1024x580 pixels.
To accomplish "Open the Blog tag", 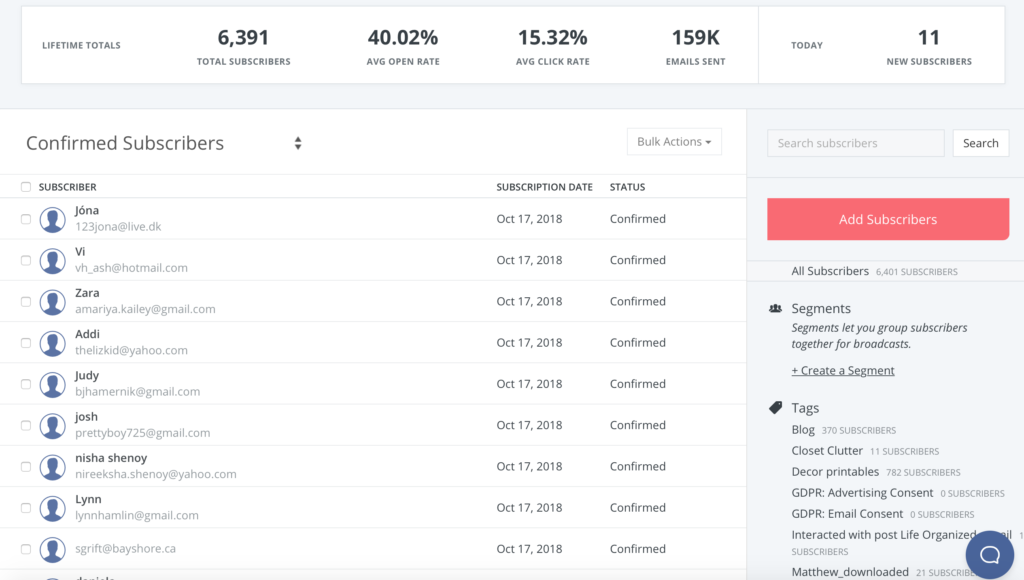I will pyautogui.click(x=803, y=429).
